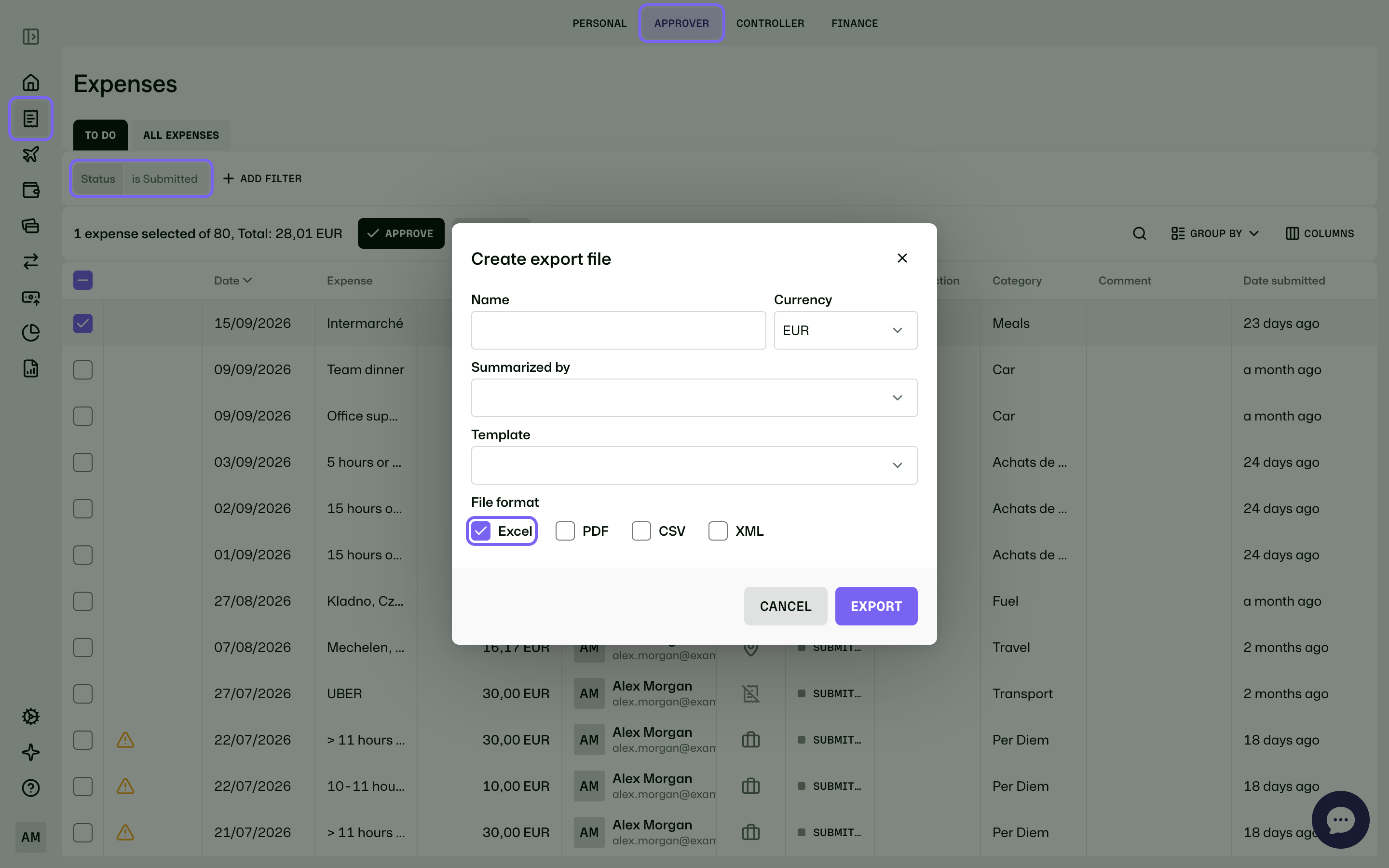The height and width of the screenshot is (868, 1389).
Task: Open the pie chart analytics icon
Action: click(x=31, y=333)
